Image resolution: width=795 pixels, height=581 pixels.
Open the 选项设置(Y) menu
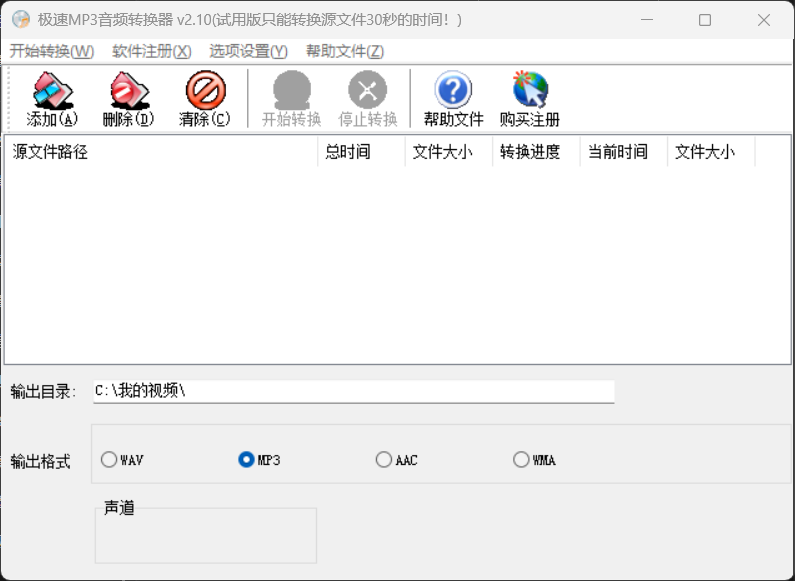pos(248,51)
